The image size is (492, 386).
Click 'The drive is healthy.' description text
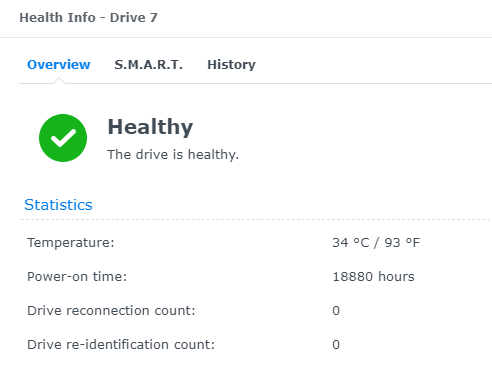pyautogui.click(x=173, y=155)
